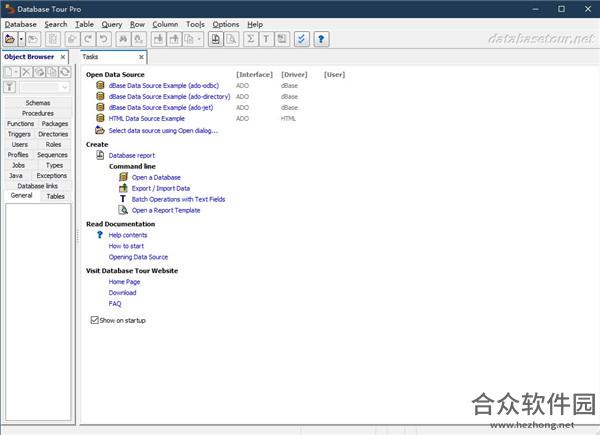Select the Triggers tab
This screenshot has width=600, height=435.
19,134
